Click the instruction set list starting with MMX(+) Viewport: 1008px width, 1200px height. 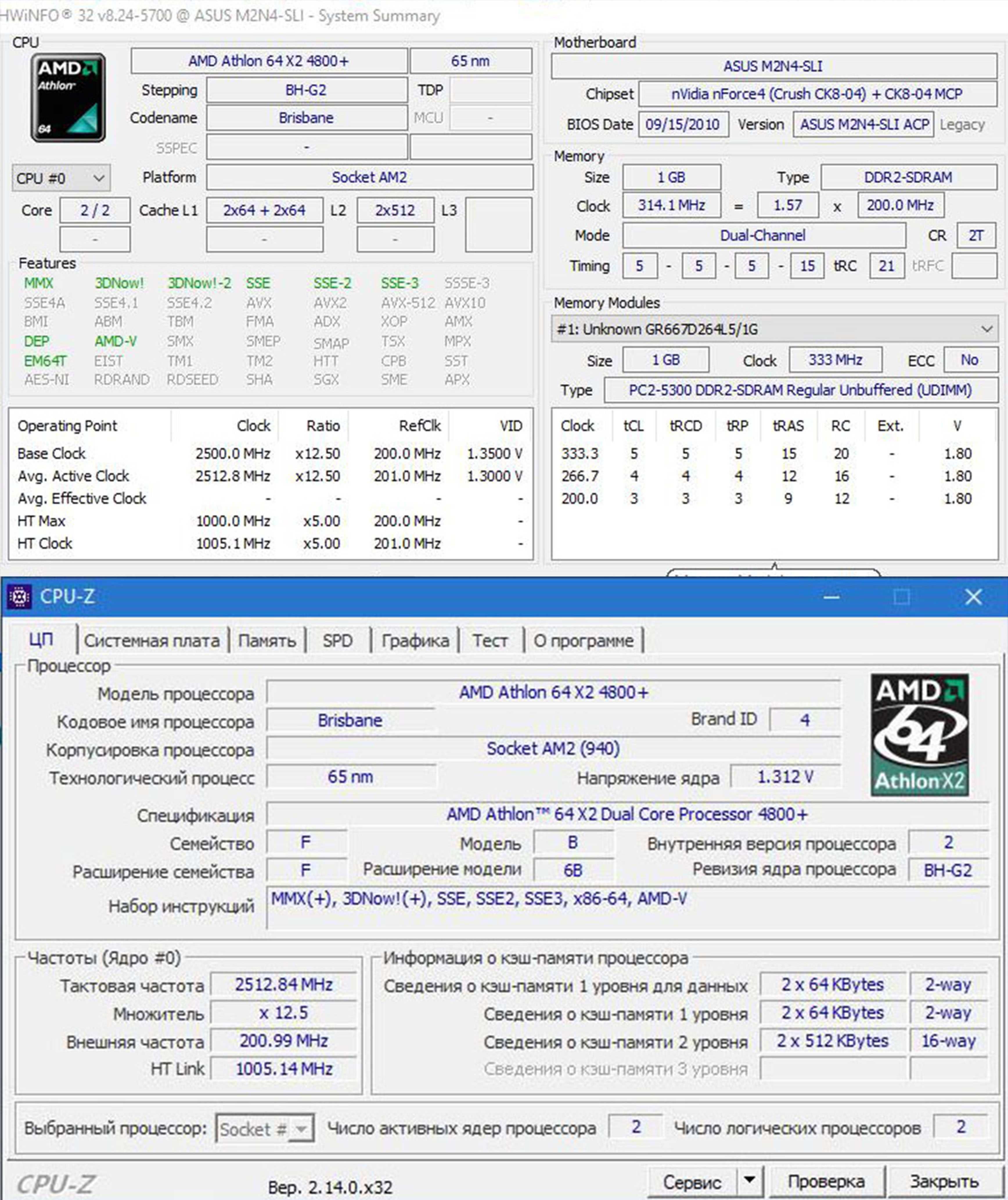coord(627,908)
